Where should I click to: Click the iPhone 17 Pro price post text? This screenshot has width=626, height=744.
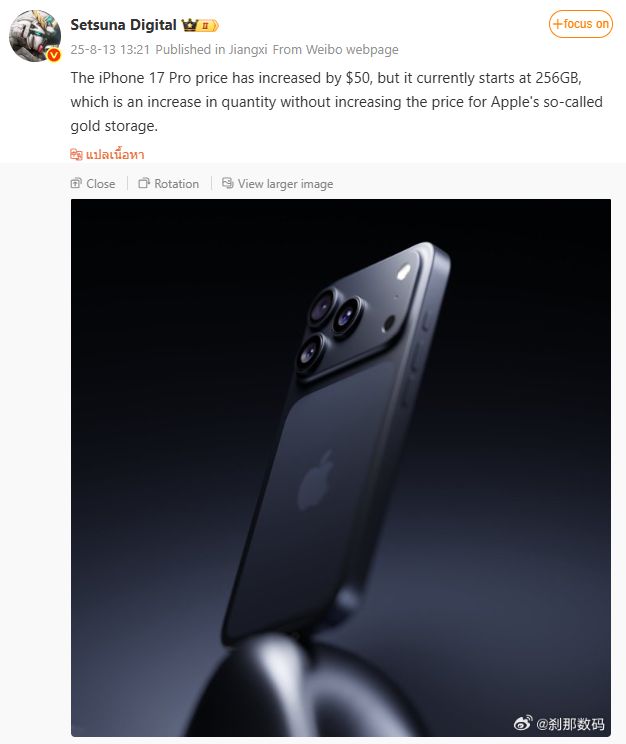[x=336, y=102]
